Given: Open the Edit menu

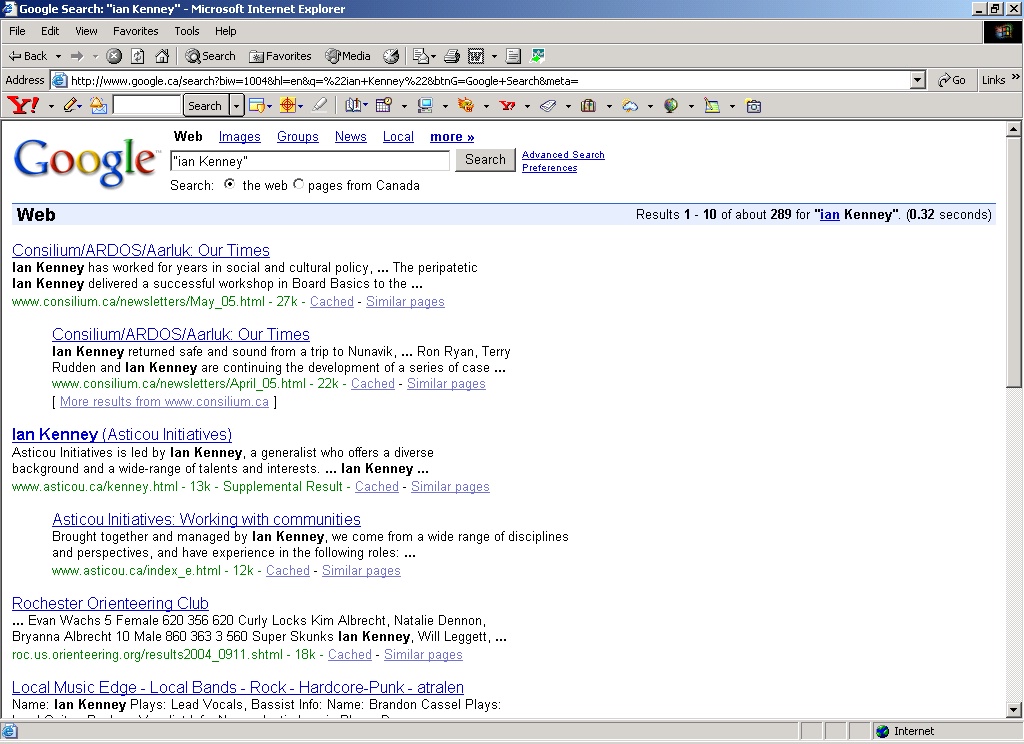Looking at the screenshot, I should 50,31.
